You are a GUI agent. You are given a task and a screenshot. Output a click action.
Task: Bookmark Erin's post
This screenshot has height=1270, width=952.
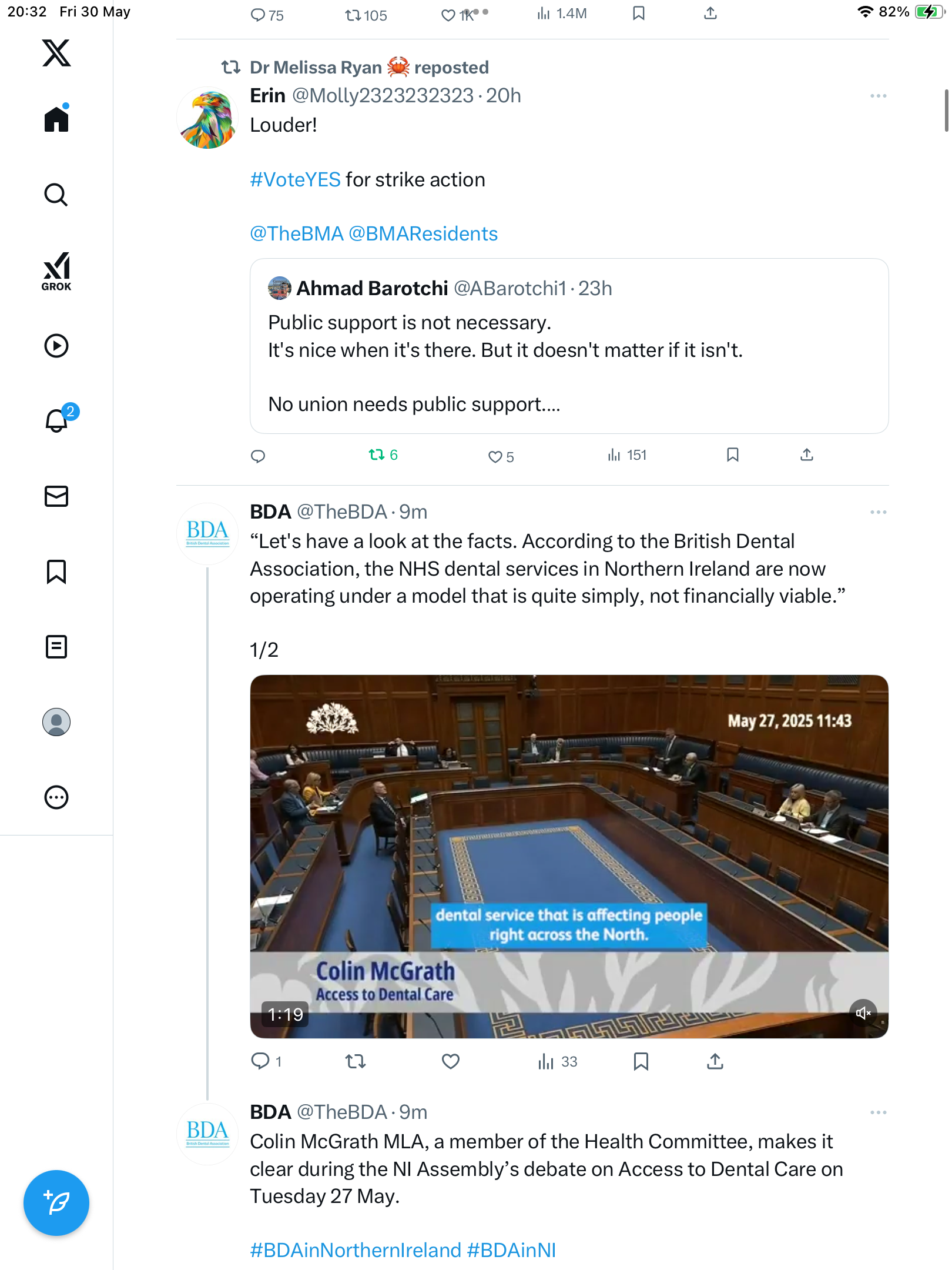[733, 454]
